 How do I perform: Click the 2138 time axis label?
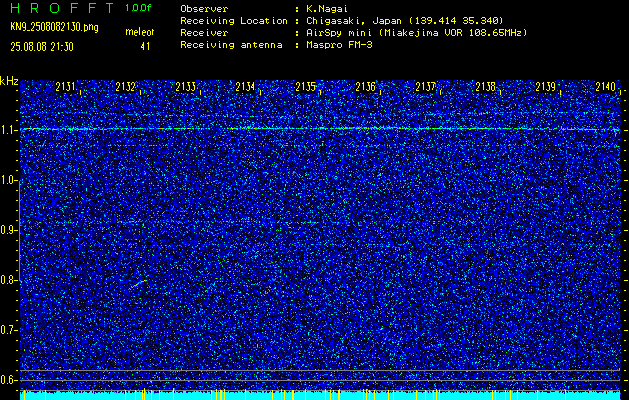point(485,87)
